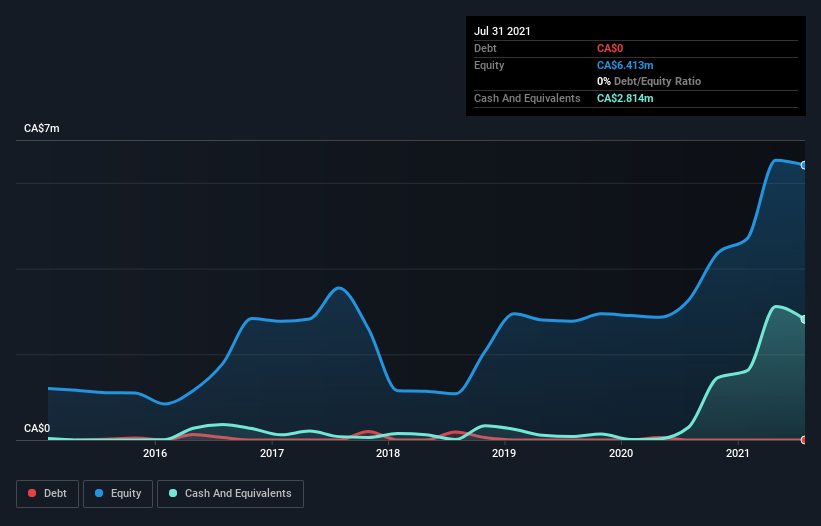Viewport: 821px width, 526px height.
Task: Click the CA$0 y-axis label
Action: [x=37, y=428]
